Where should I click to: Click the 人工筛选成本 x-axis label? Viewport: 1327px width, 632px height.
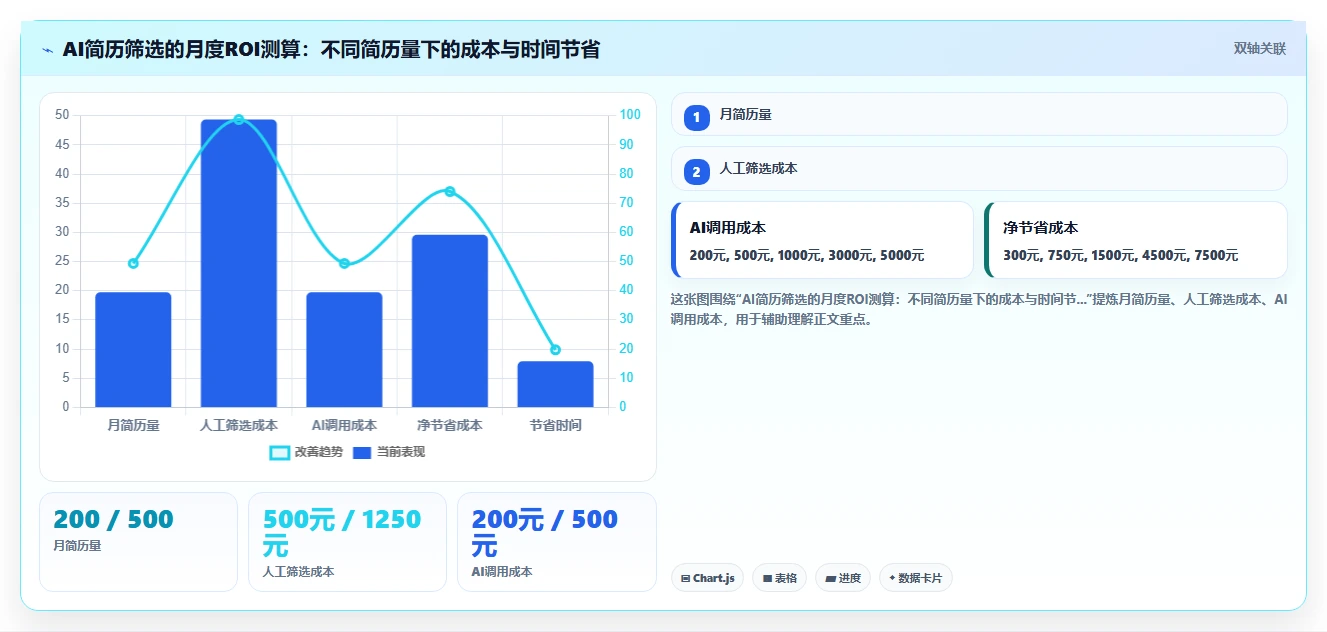(239, 425)
